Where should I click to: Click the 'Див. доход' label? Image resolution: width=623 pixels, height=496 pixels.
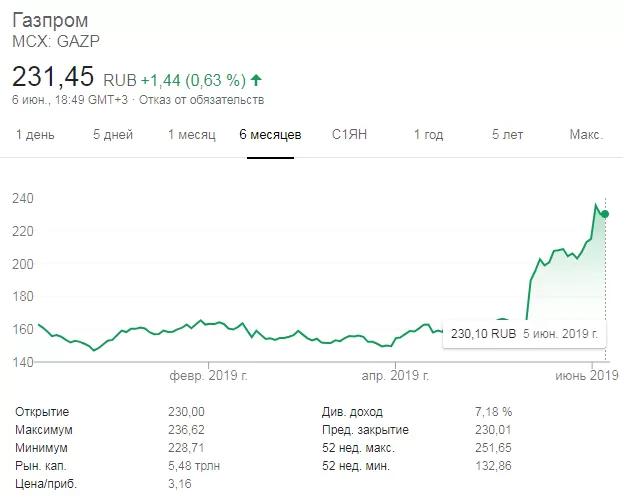(352, 412)
